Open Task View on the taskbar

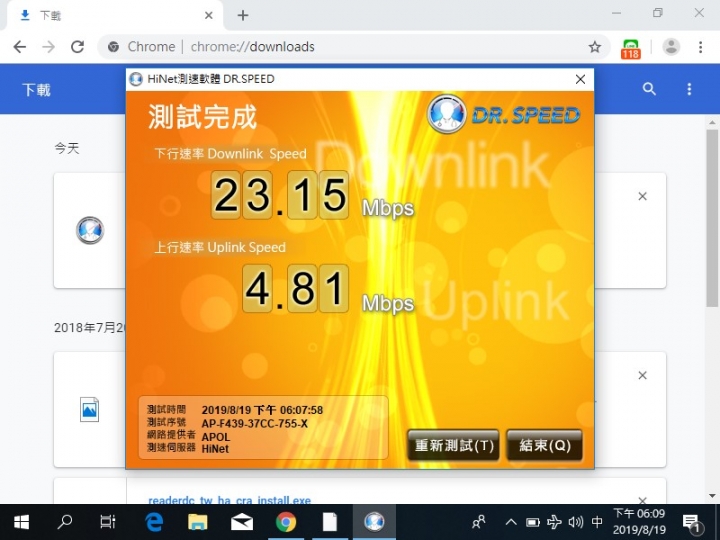click(107, 522)
